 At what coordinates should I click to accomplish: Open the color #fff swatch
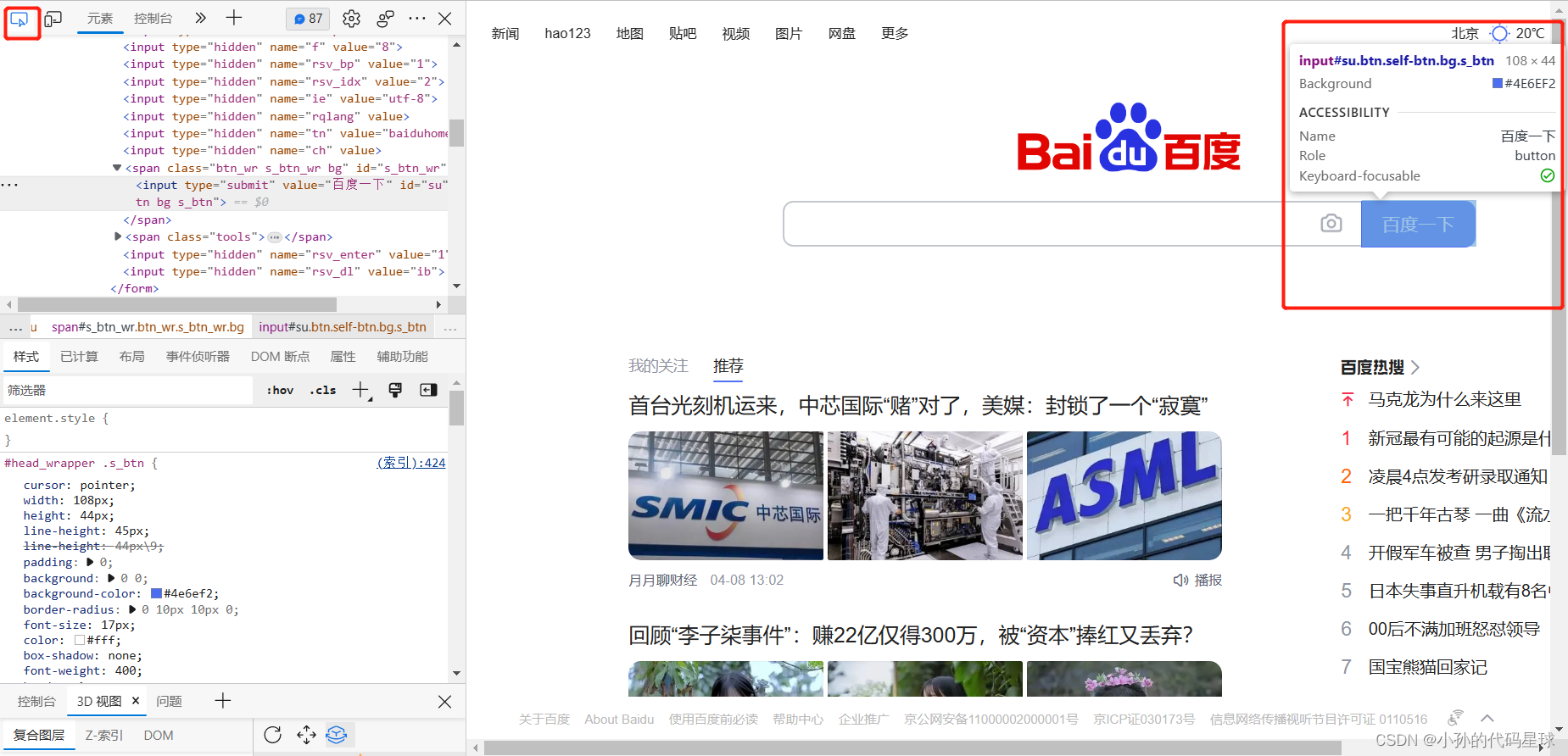(x=80, y=640)
